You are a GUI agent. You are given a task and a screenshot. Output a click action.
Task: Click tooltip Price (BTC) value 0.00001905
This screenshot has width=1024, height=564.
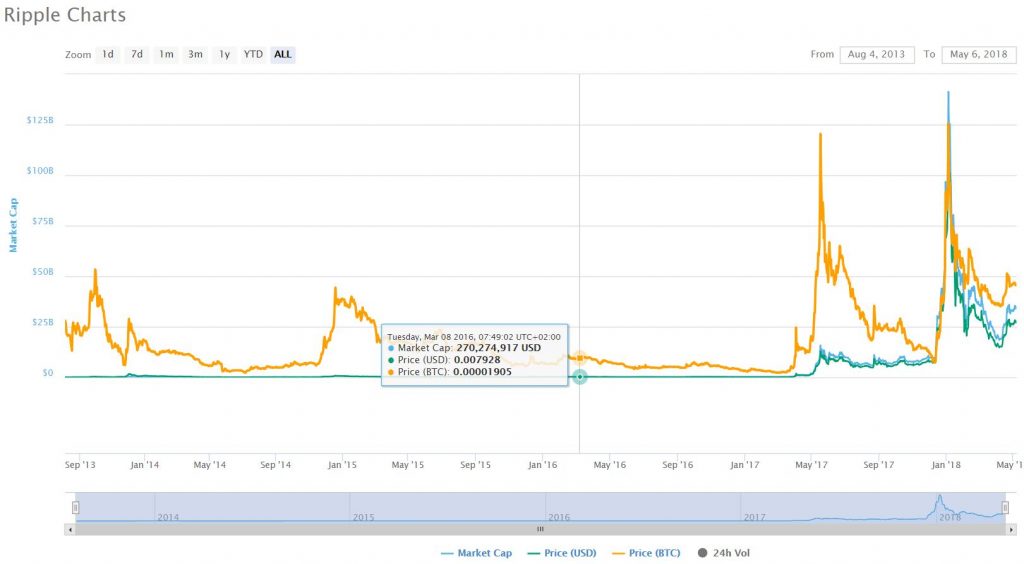click(483, 371)
